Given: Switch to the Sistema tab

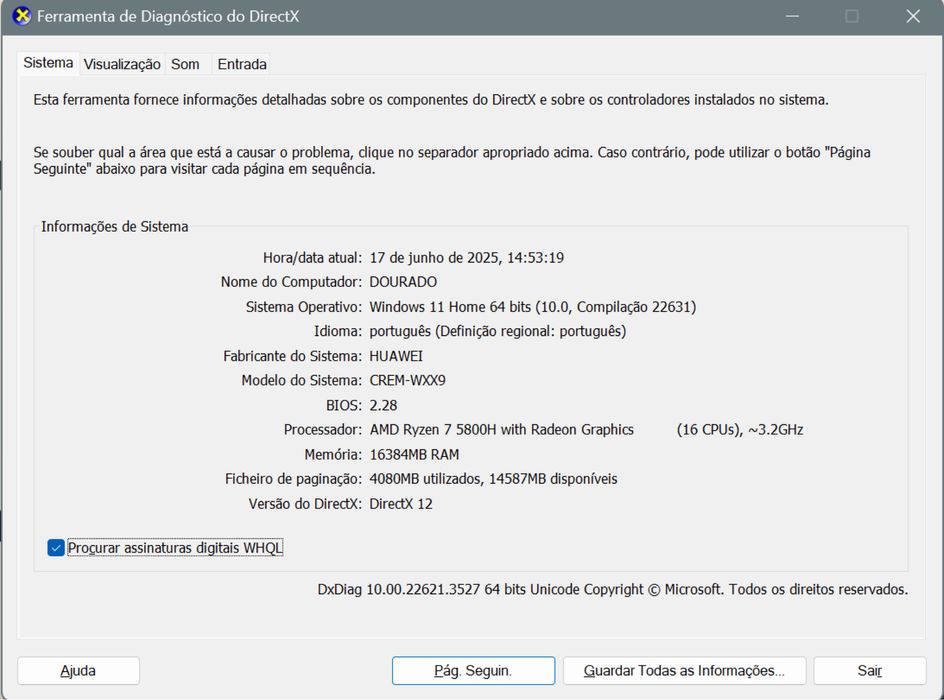Looking at the screenshot, I should (x=48, y=63).
